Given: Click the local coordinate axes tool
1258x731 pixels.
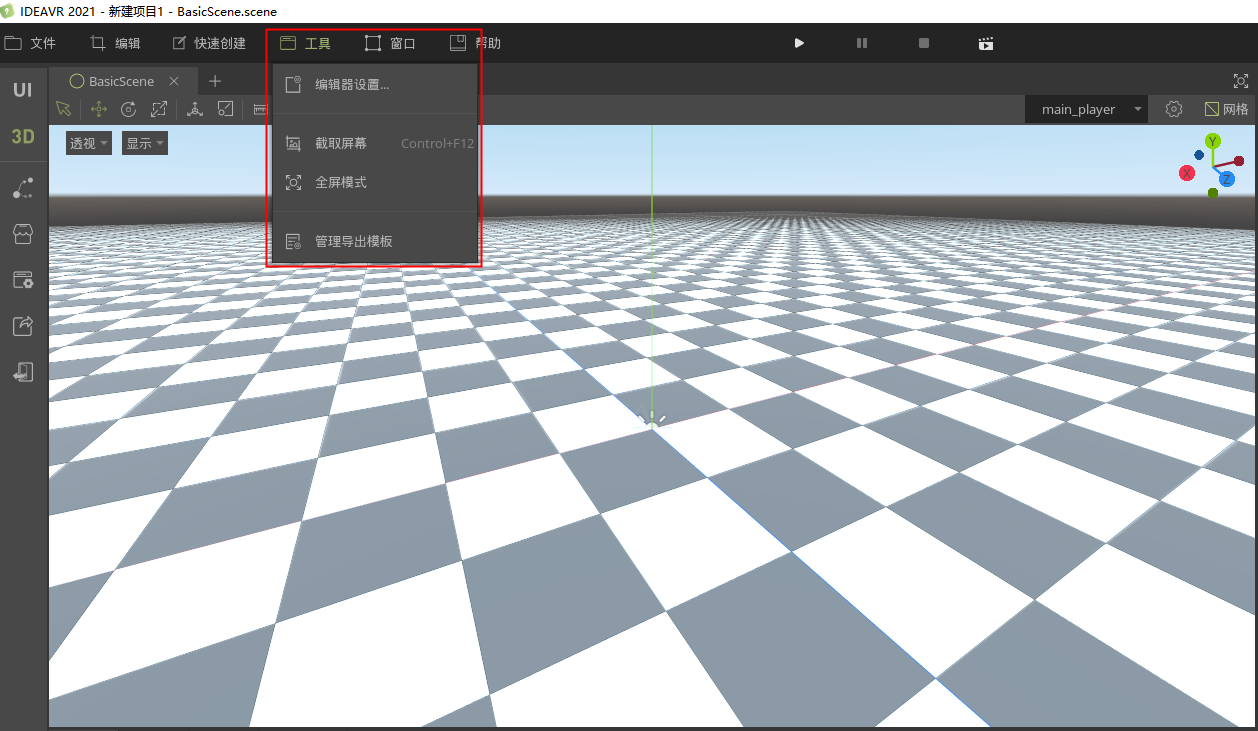Looking at the screenshot, I should pyautogui.click(x=195, y=109).
